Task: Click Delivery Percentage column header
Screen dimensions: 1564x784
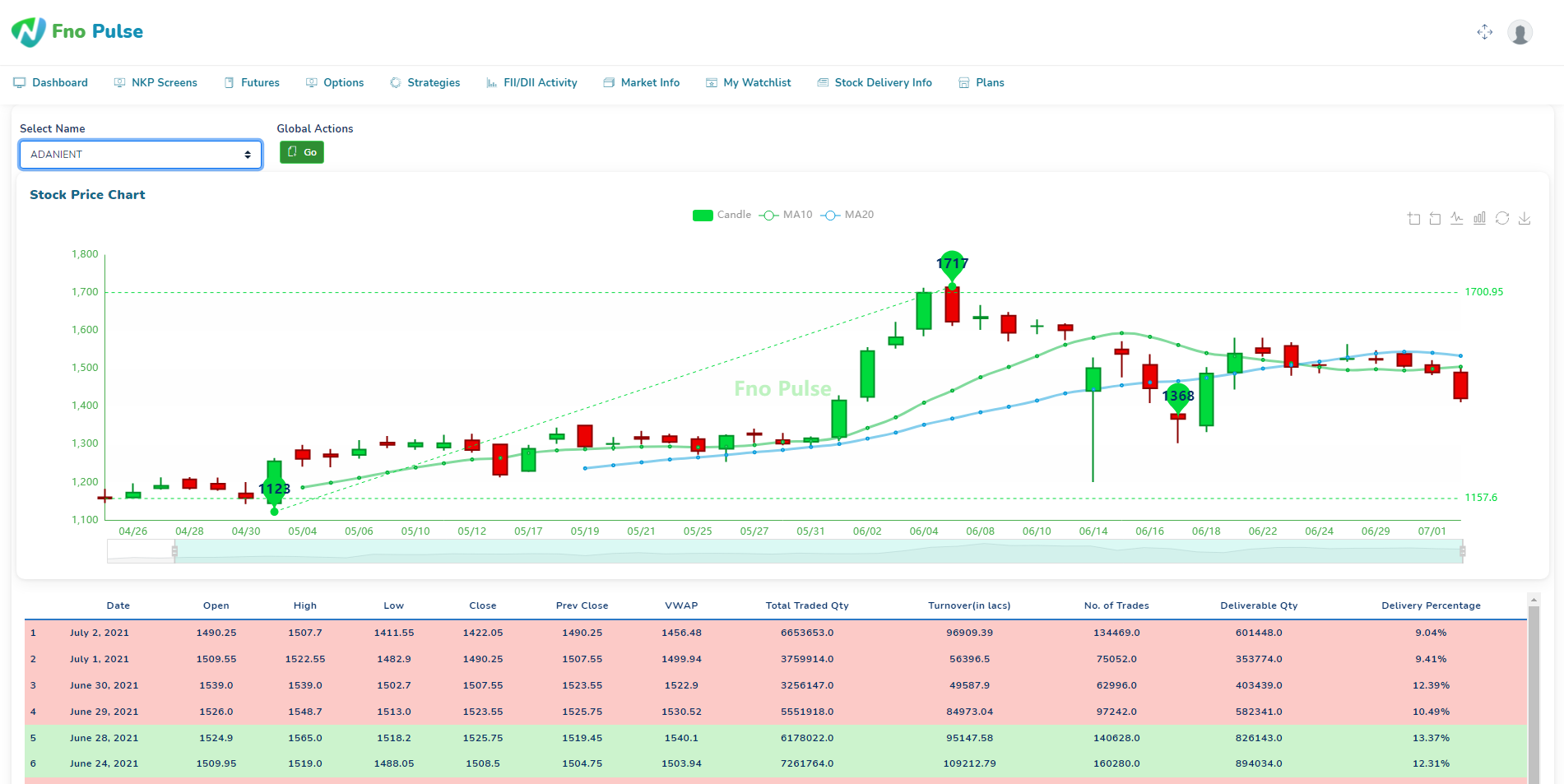Action: click(x=1431, y=605)
